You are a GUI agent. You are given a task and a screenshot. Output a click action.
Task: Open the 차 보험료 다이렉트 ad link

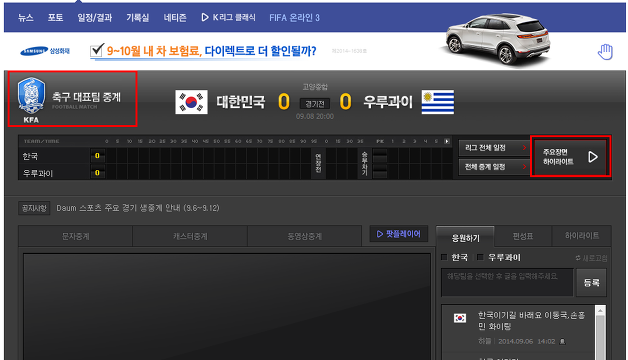tap(203, 51)
